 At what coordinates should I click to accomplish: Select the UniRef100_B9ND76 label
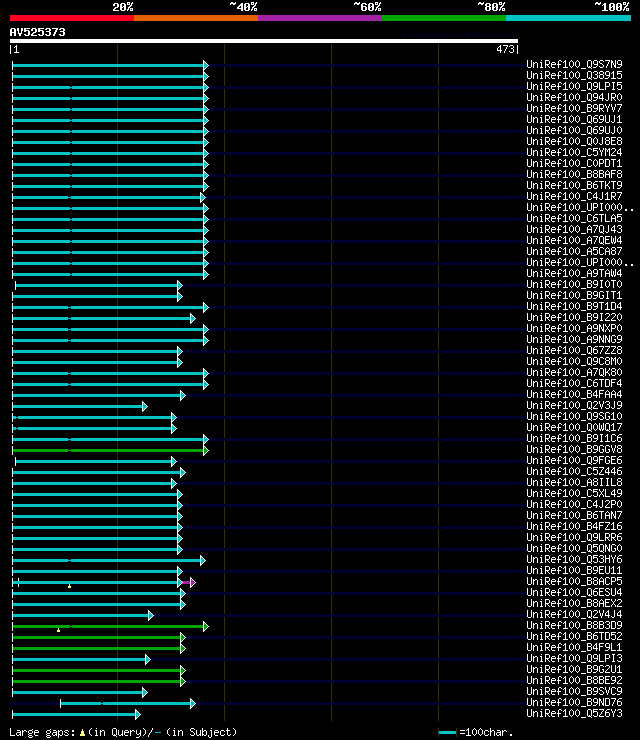[x=574, y=703]
